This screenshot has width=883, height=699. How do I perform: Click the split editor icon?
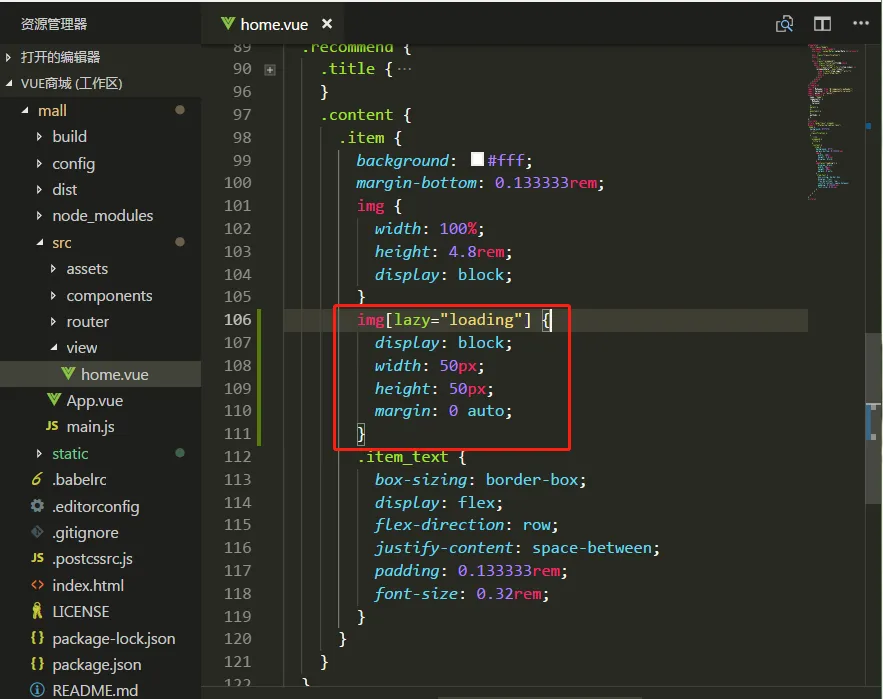pos(822,24)
